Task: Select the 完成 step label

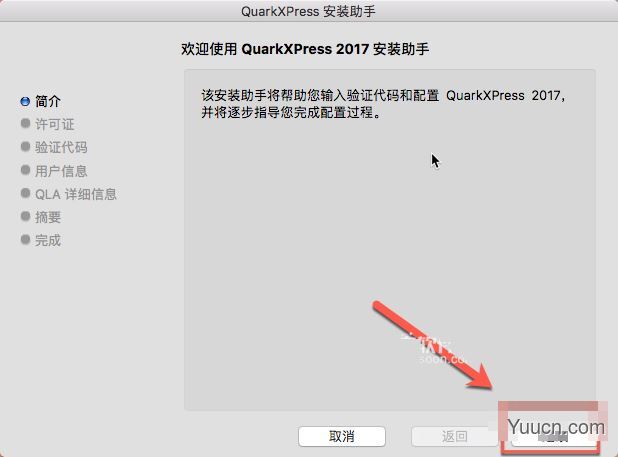Action: pyautogui.click(x=48, y=240)
